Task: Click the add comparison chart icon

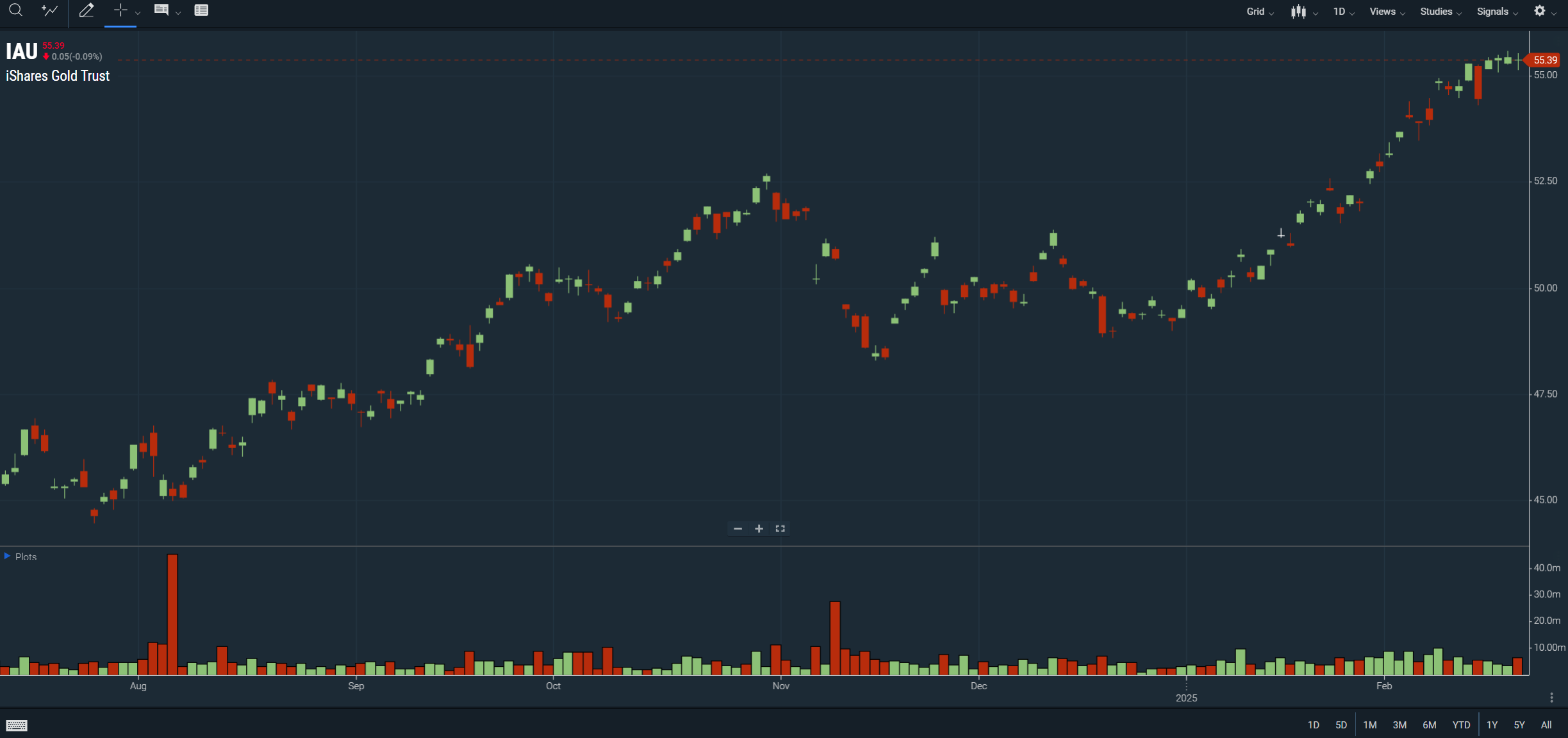Action: (x=49, y=10)
